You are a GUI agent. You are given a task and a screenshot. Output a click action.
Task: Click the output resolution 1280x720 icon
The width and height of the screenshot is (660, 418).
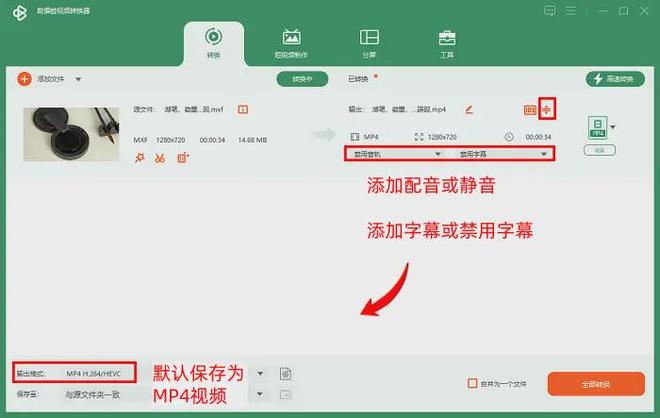coord(419,137)
